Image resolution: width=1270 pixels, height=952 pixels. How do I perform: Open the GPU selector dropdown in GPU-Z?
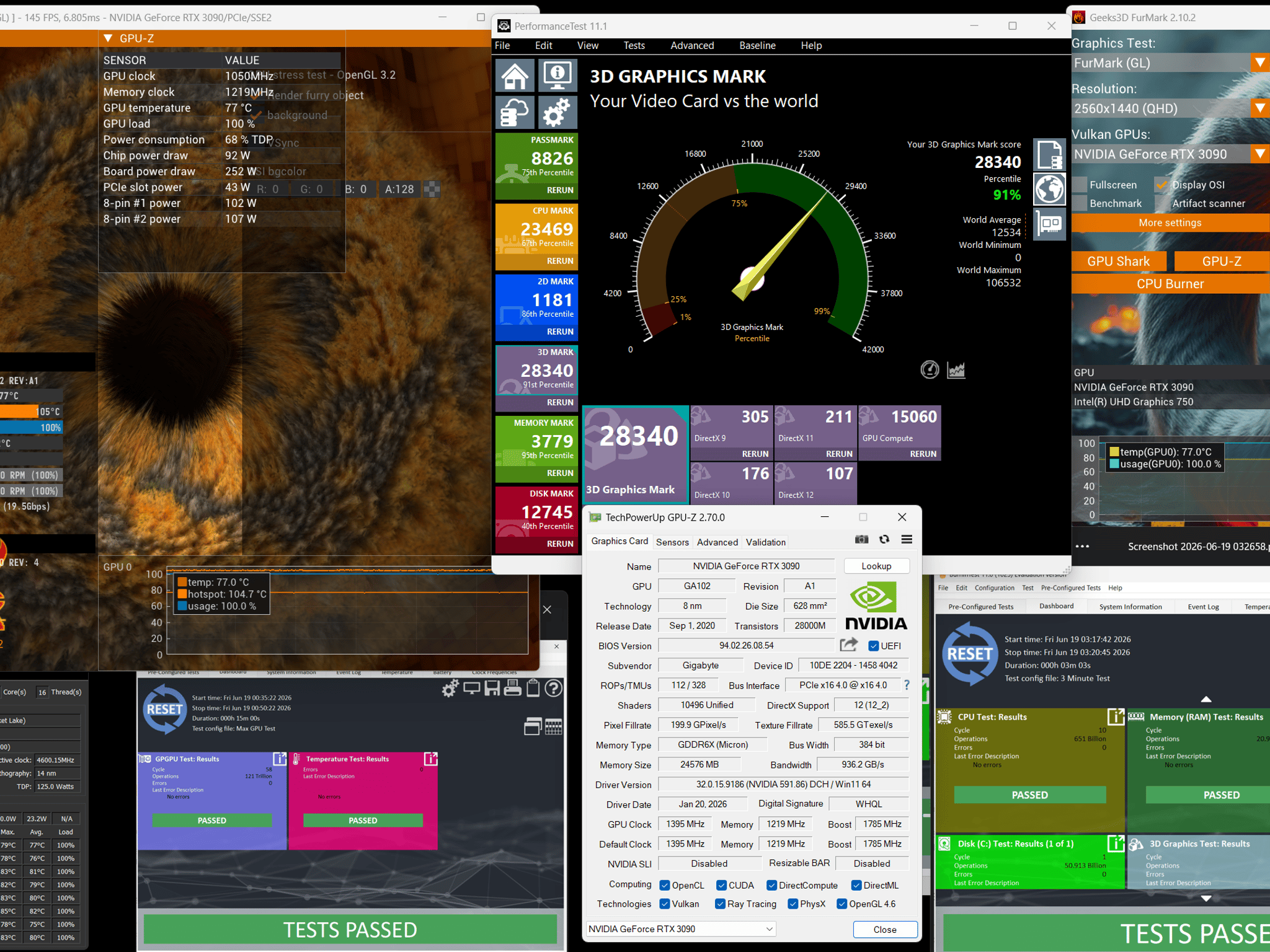(681, 928)
